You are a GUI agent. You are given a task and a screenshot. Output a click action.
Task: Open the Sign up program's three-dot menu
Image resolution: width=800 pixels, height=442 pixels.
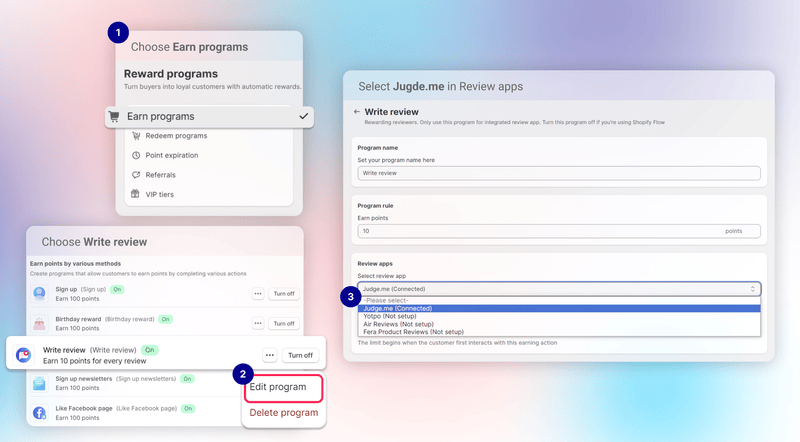(258, 293)
